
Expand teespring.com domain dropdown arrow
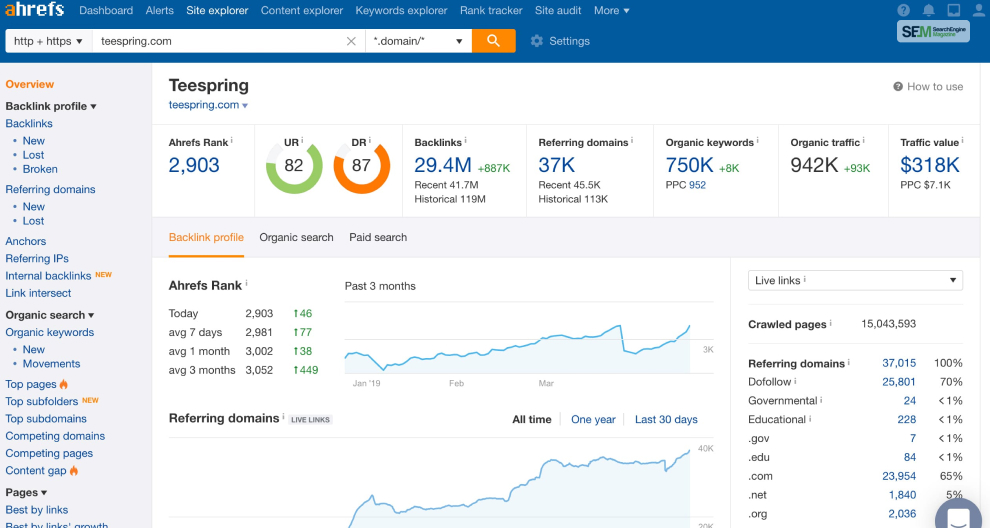245,106
